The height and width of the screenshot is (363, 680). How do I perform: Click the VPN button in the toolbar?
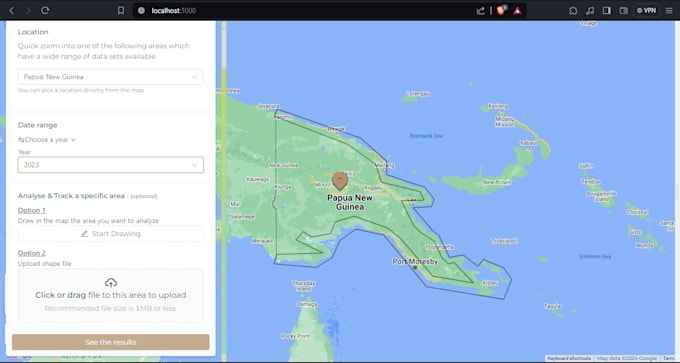(646, 10)
